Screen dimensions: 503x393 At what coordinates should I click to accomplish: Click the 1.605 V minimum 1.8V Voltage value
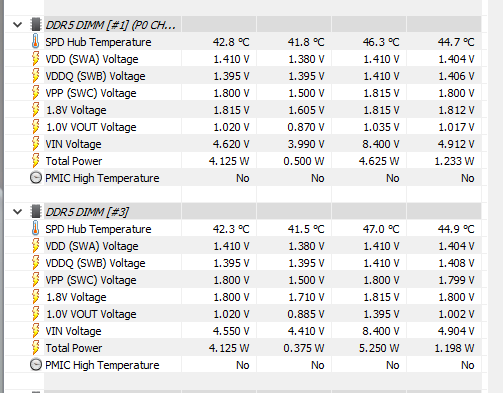coord(306,110)
